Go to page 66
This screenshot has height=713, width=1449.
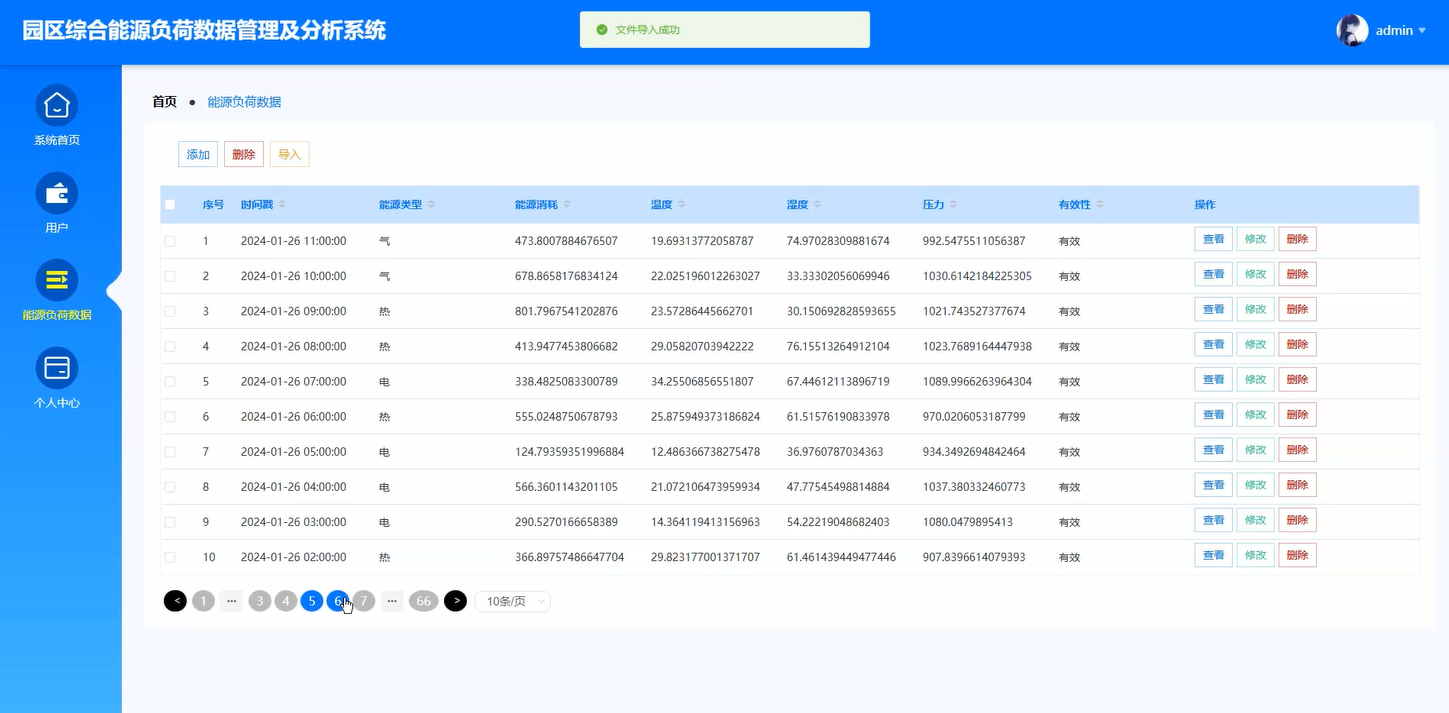tap(424, 601)
